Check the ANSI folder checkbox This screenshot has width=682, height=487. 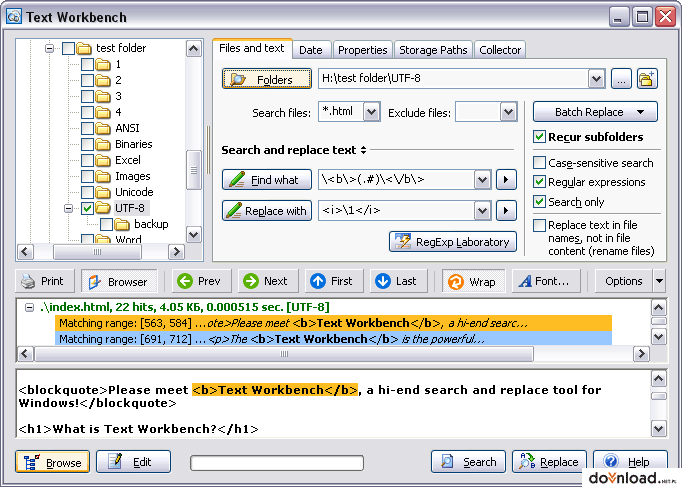click(87, 128)
